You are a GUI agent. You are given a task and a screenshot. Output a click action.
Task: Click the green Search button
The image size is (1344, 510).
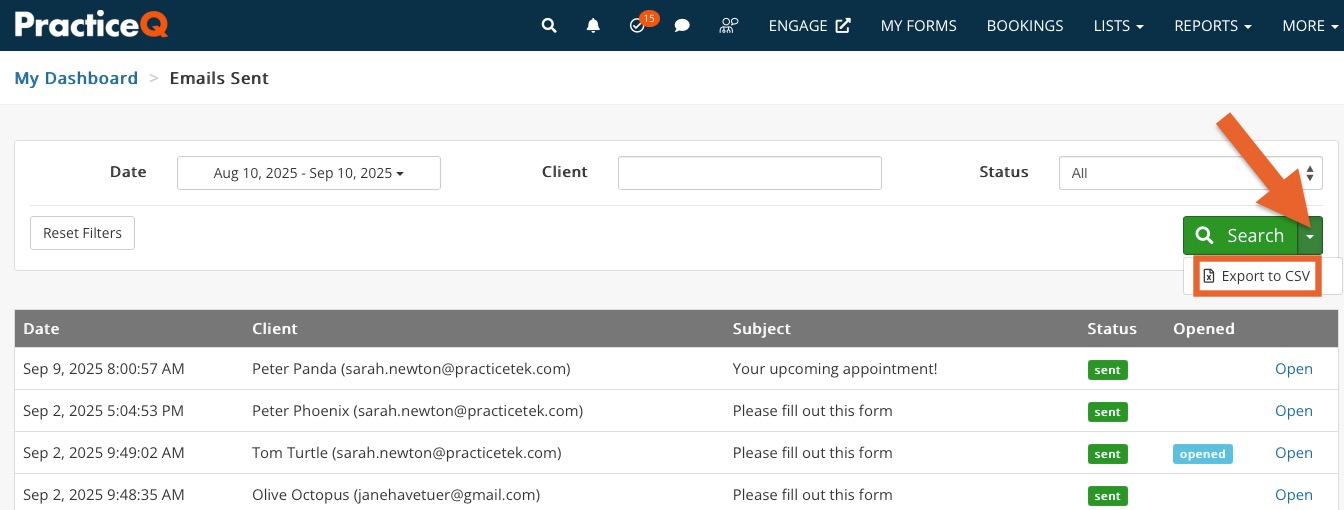coord(1240,236)
